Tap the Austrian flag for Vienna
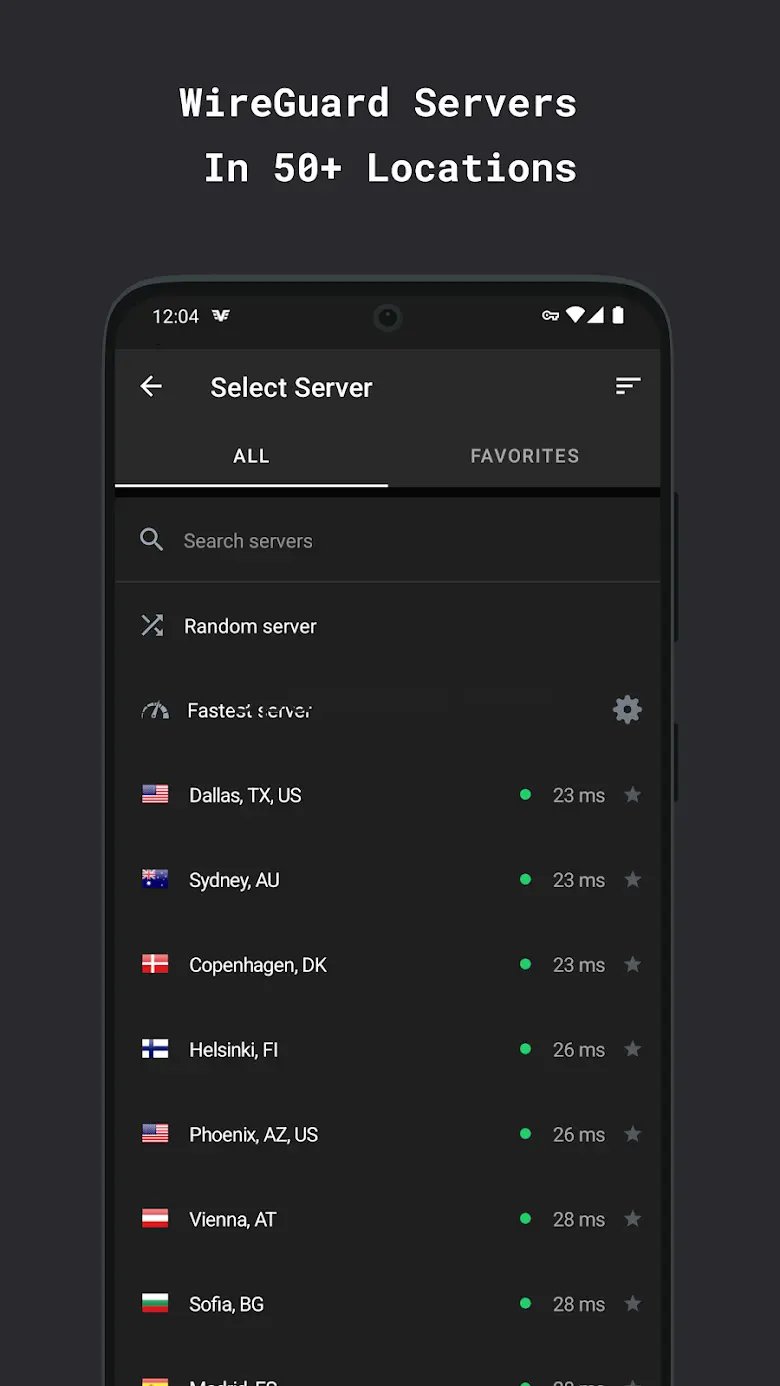The width and height of the screenshot is (780, 1386). pyautogui.click(x=155, y=1219)
